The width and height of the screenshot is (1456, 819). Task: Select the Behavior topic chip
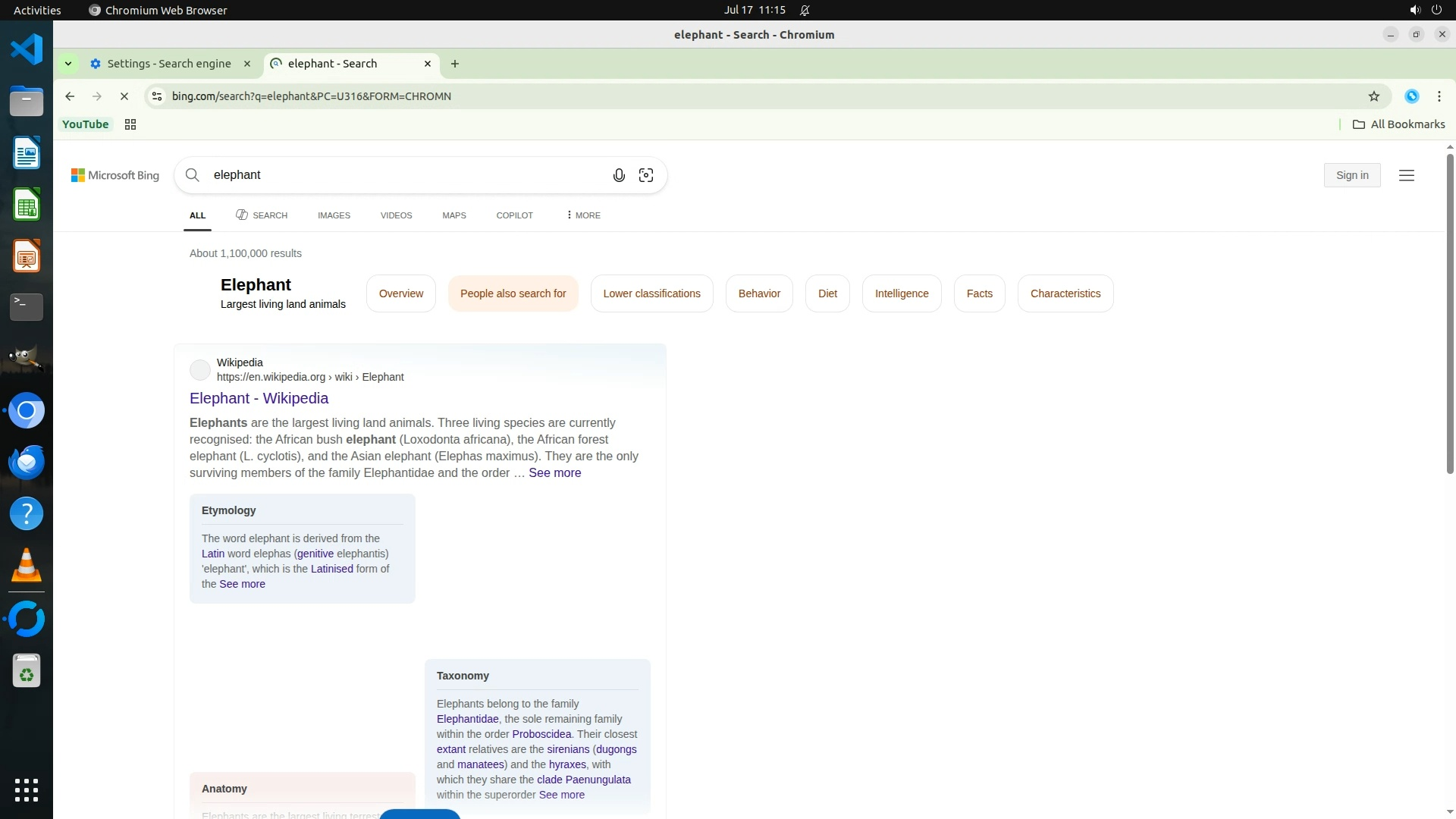(758, 293)
